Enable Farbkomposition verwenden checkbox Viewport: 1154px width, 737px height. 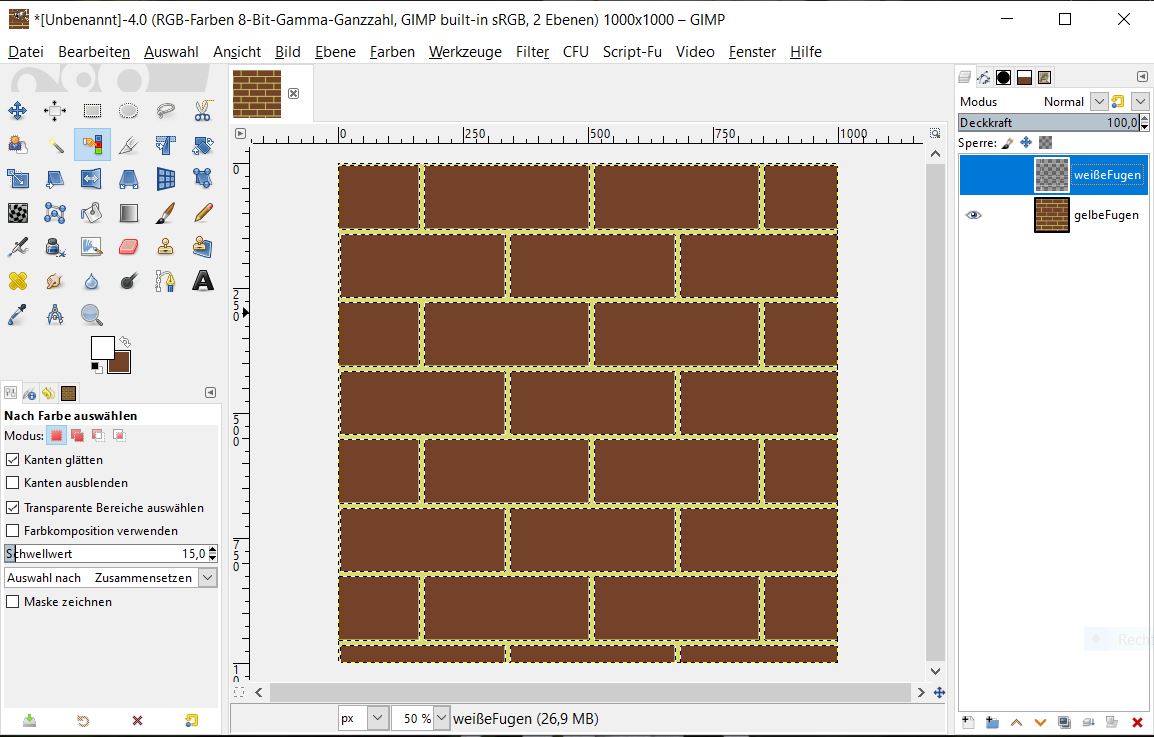[x=13, y=530]
